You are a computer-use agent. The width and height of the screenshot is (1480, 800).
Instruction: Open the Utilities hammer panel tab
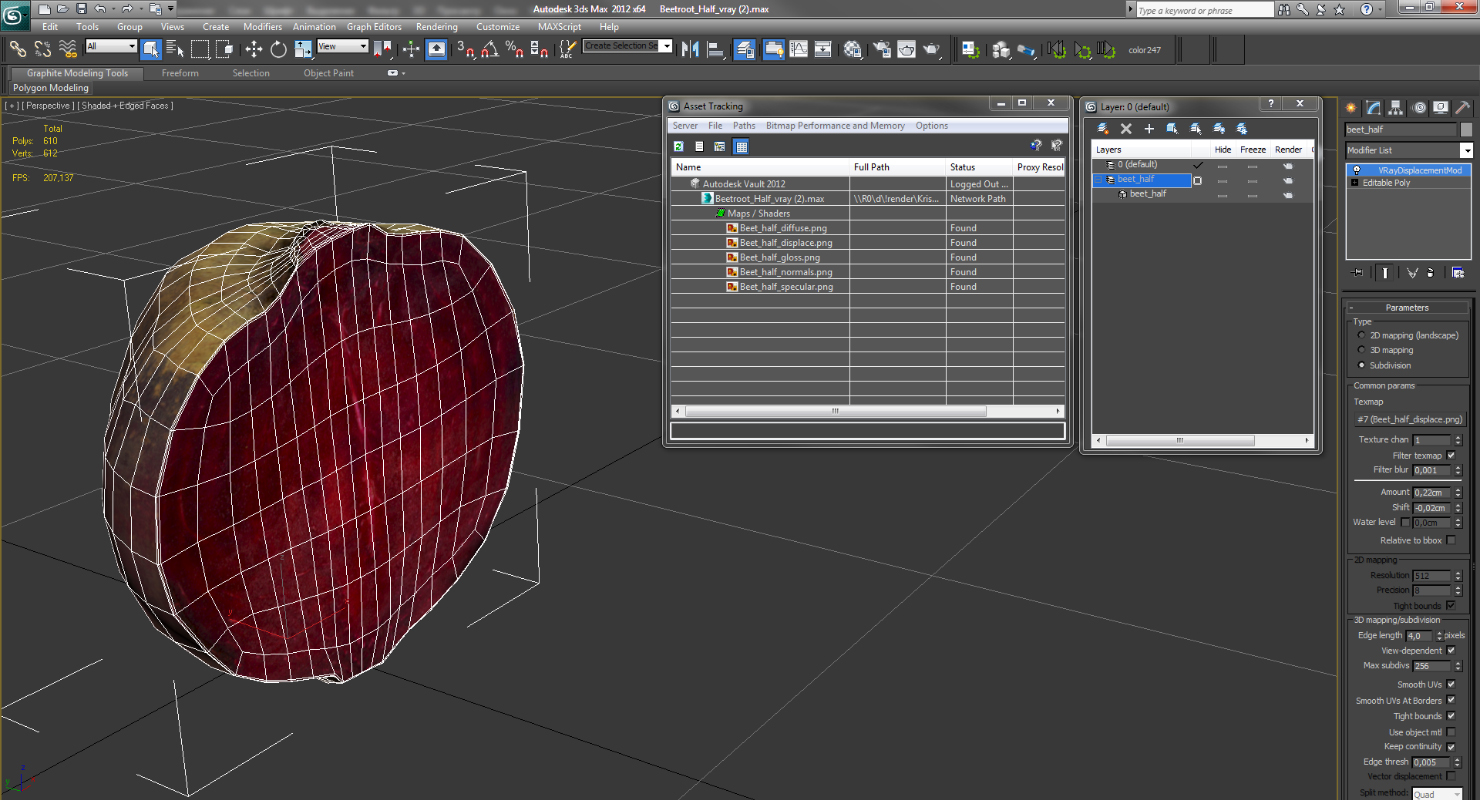click(1462, 108)
